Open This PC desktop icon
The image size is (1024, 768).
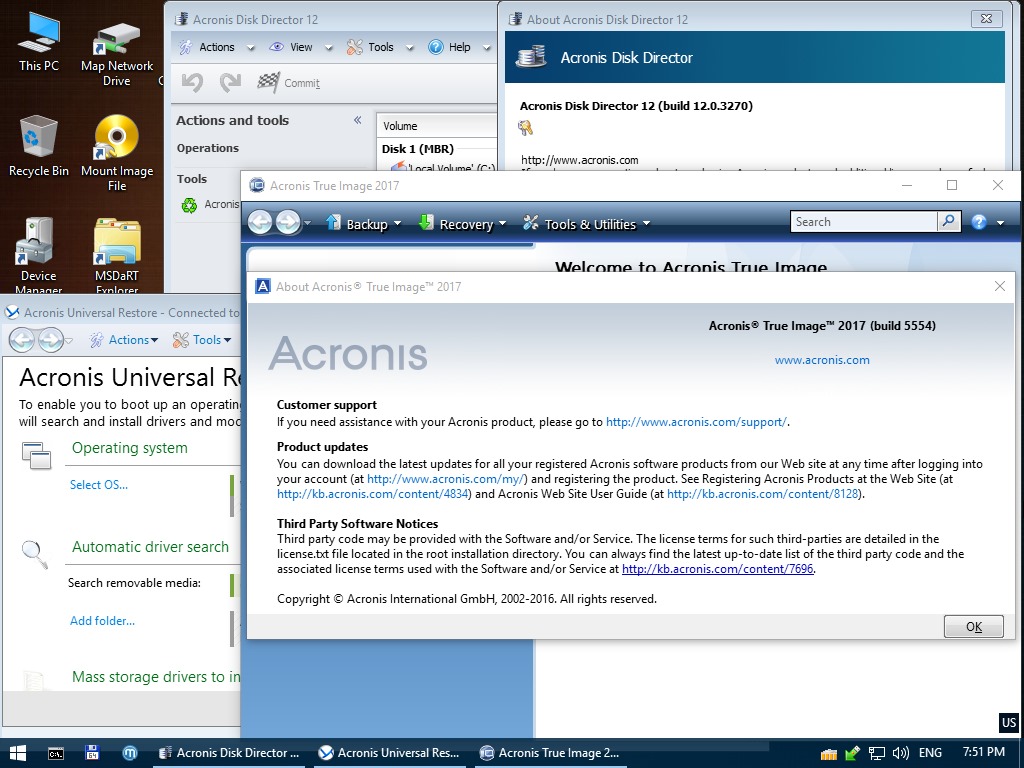[39, 41]
